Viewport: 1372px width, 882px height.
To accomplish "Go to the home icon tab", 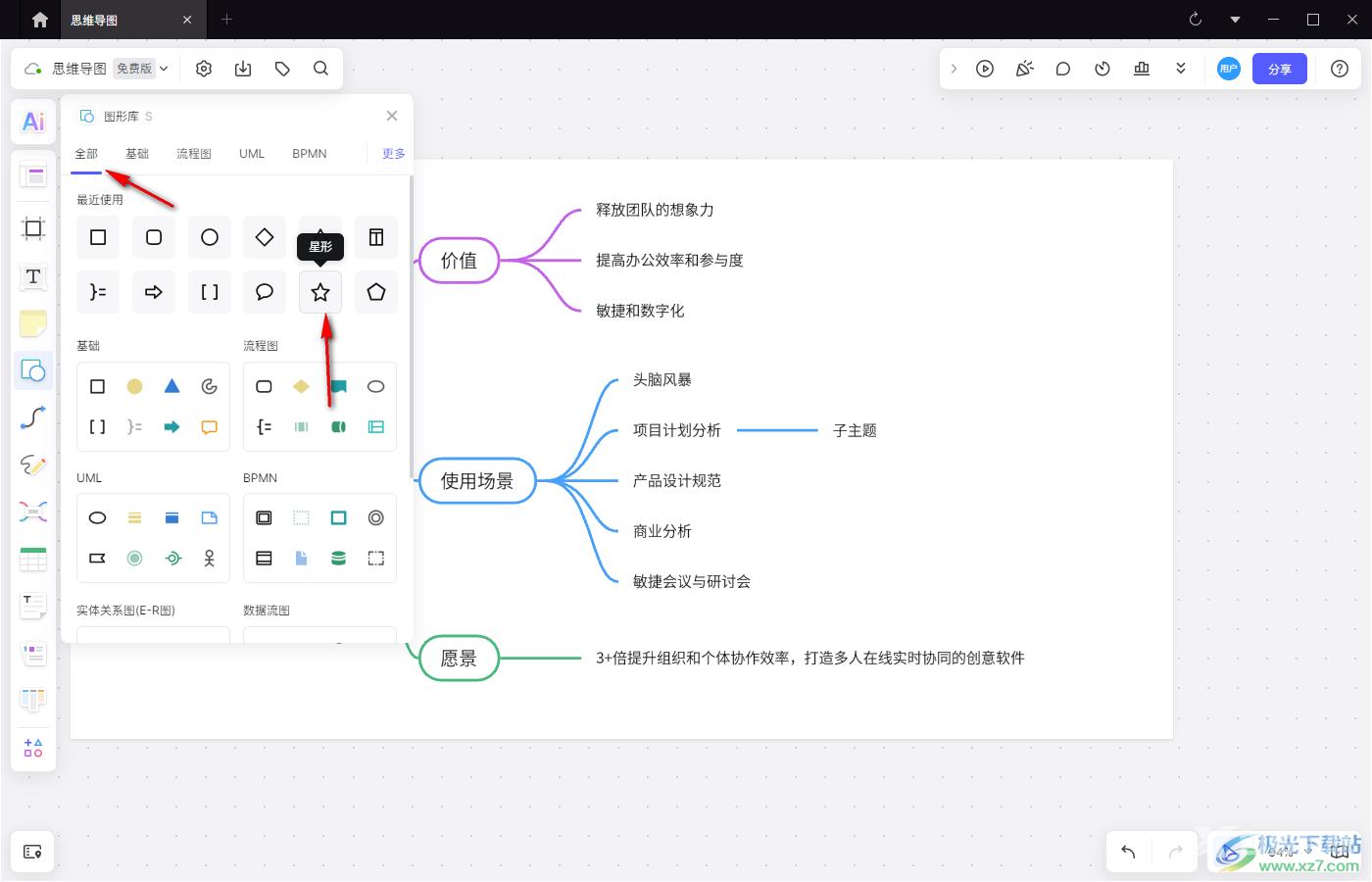I will [x=39, y=20].
